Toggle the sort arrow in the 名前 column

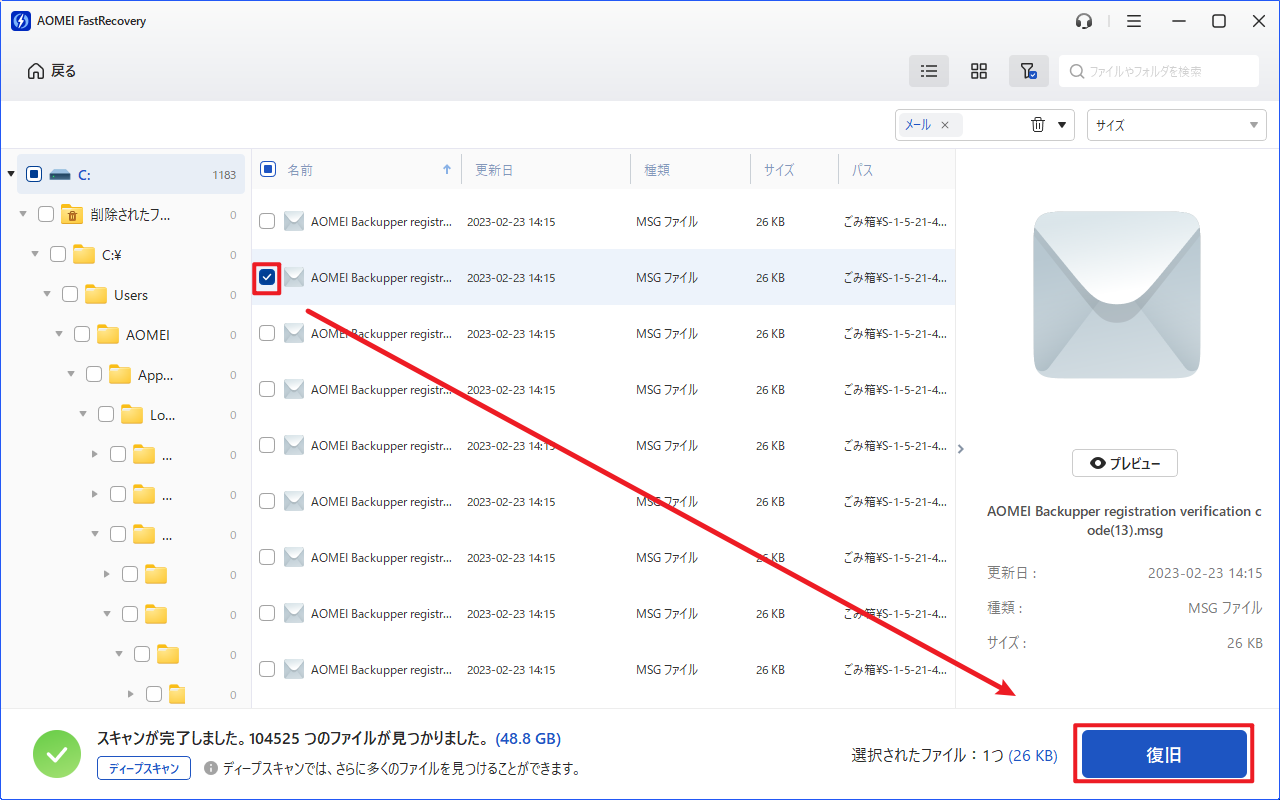click(447, 170)
